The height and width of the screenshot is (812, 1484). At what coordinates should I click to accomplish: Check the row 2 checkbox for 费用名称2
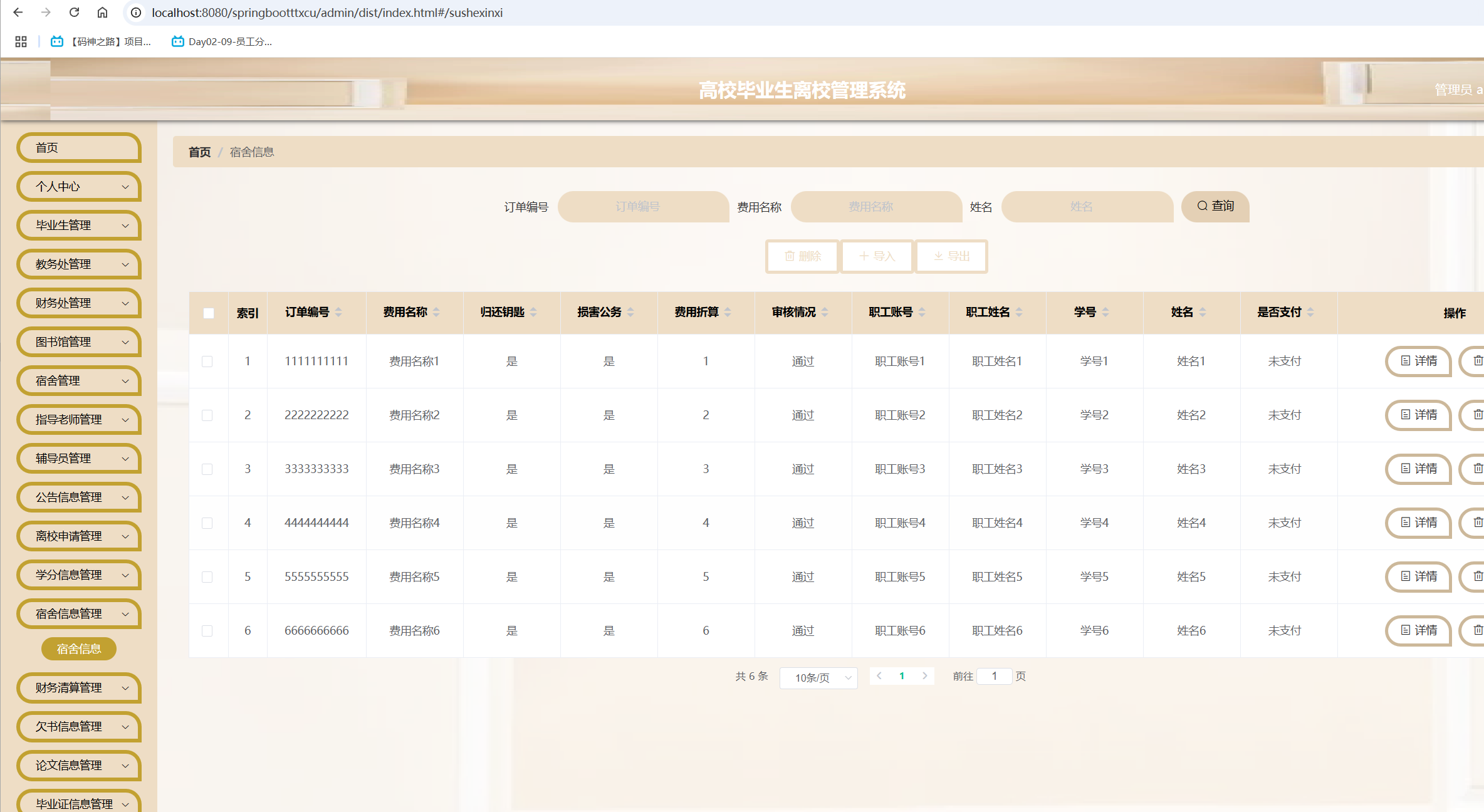click(207, 415)
